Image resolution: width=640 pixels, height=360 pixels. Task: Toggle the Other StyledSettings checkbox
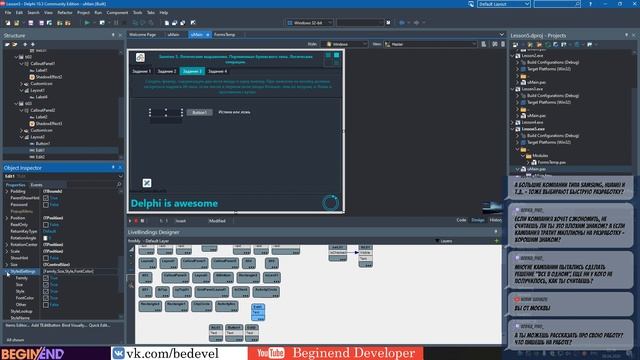46,304
